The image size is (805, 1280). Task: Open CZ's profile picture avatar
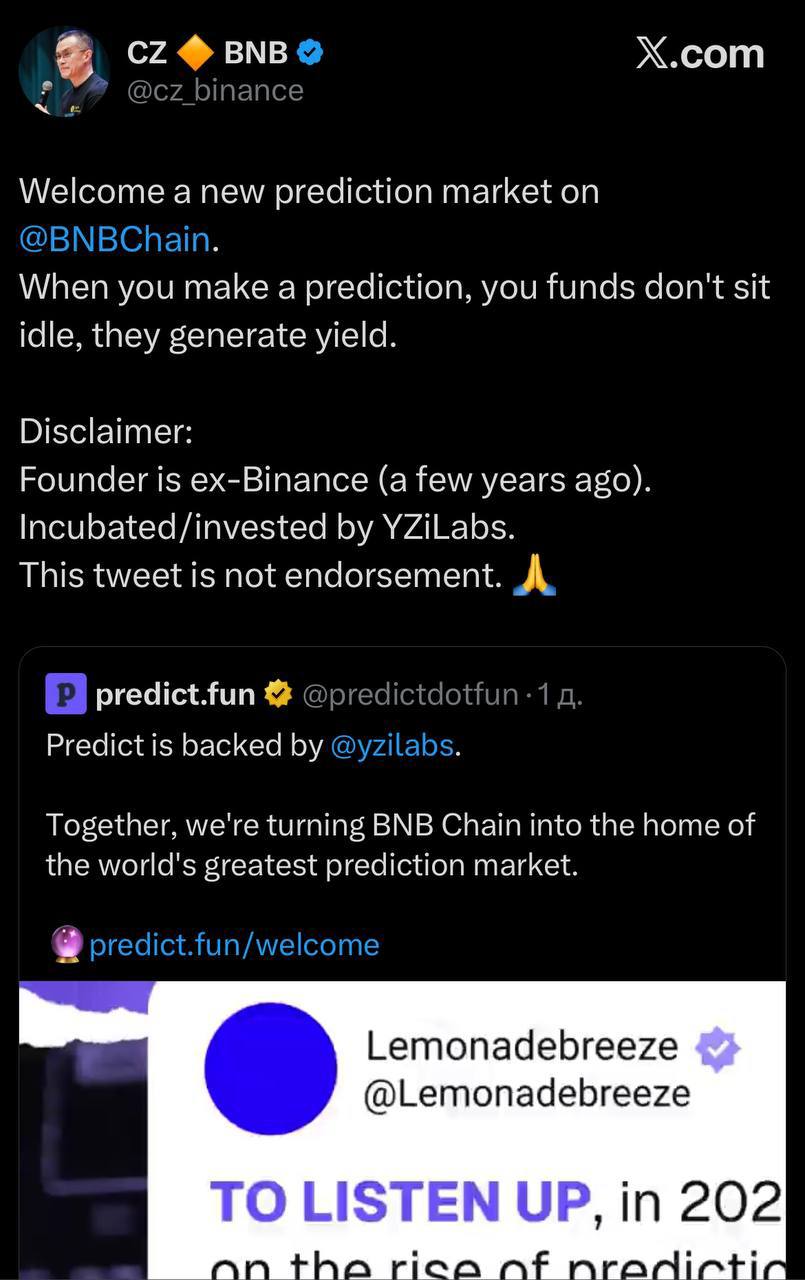pos(64,71)
